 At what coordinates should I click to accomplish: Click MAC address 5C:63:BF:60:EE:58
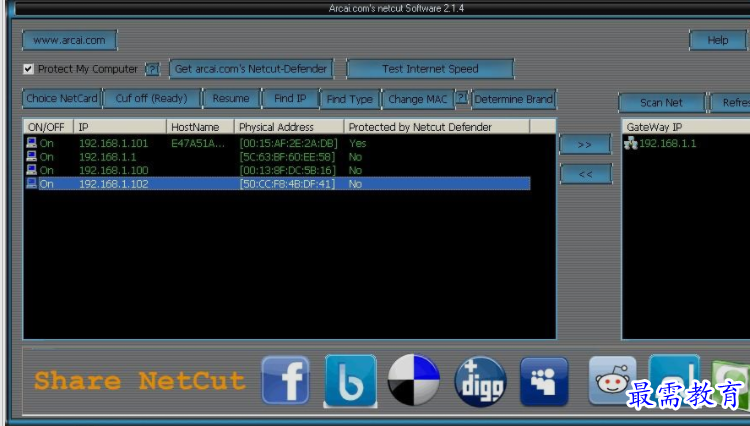pos(287,157)
